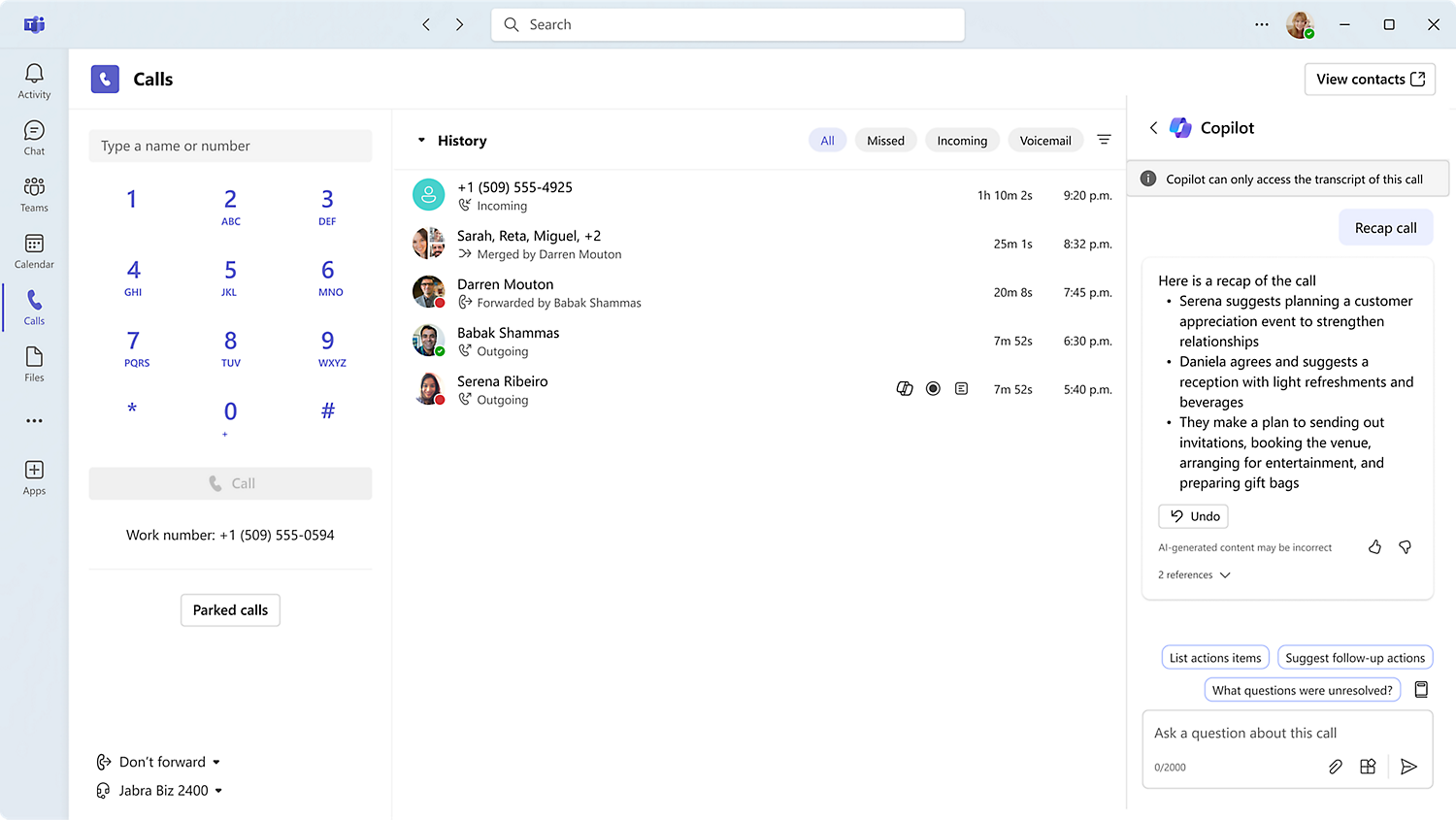This screenshot has width=1456, height=820.
Task: Dial digit 8 TUV on keypad
Action: tap(230, 347)
